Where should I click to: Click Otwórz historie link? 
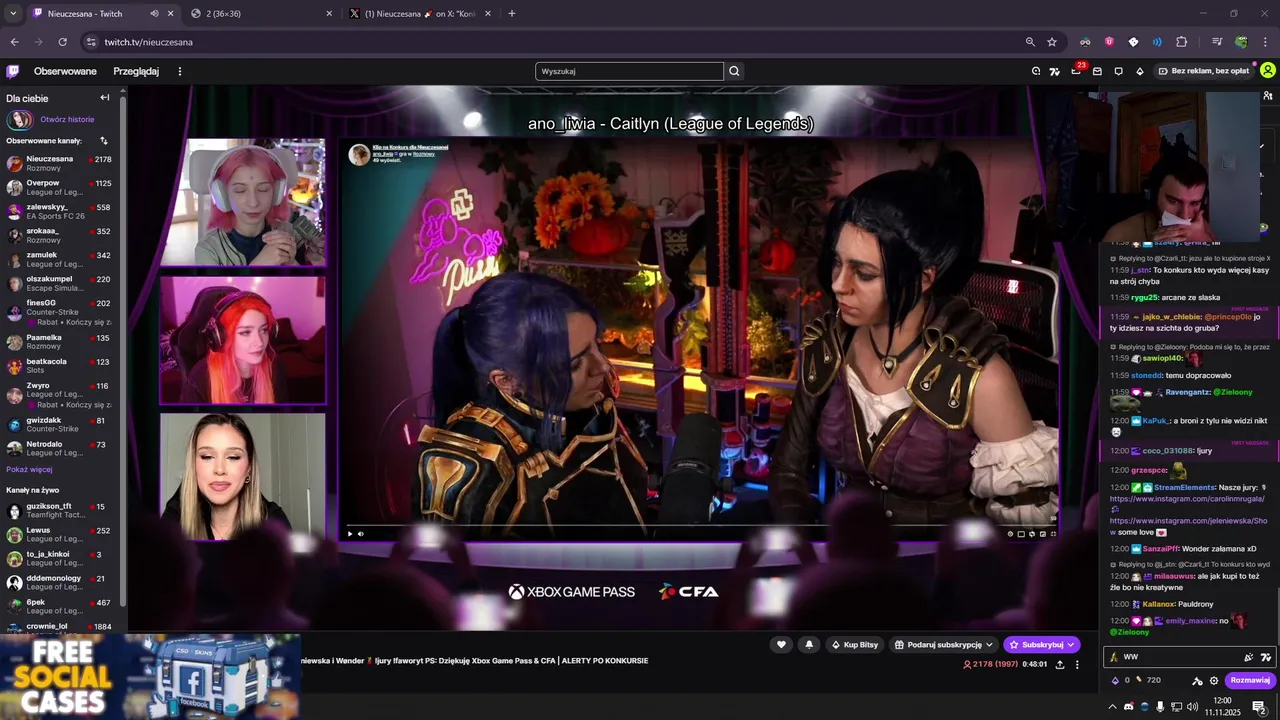click(x=67, y=119)
